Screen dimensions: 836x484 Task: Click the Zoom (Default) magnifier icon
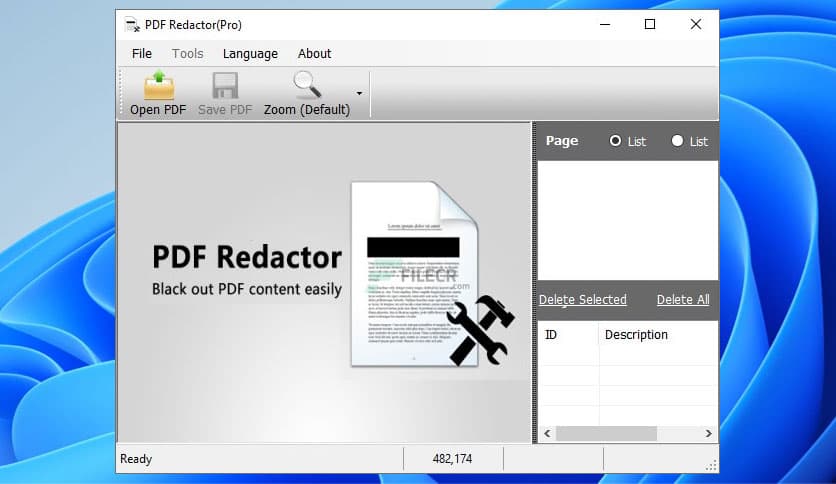pyautogui.click(x=307, y=85)
